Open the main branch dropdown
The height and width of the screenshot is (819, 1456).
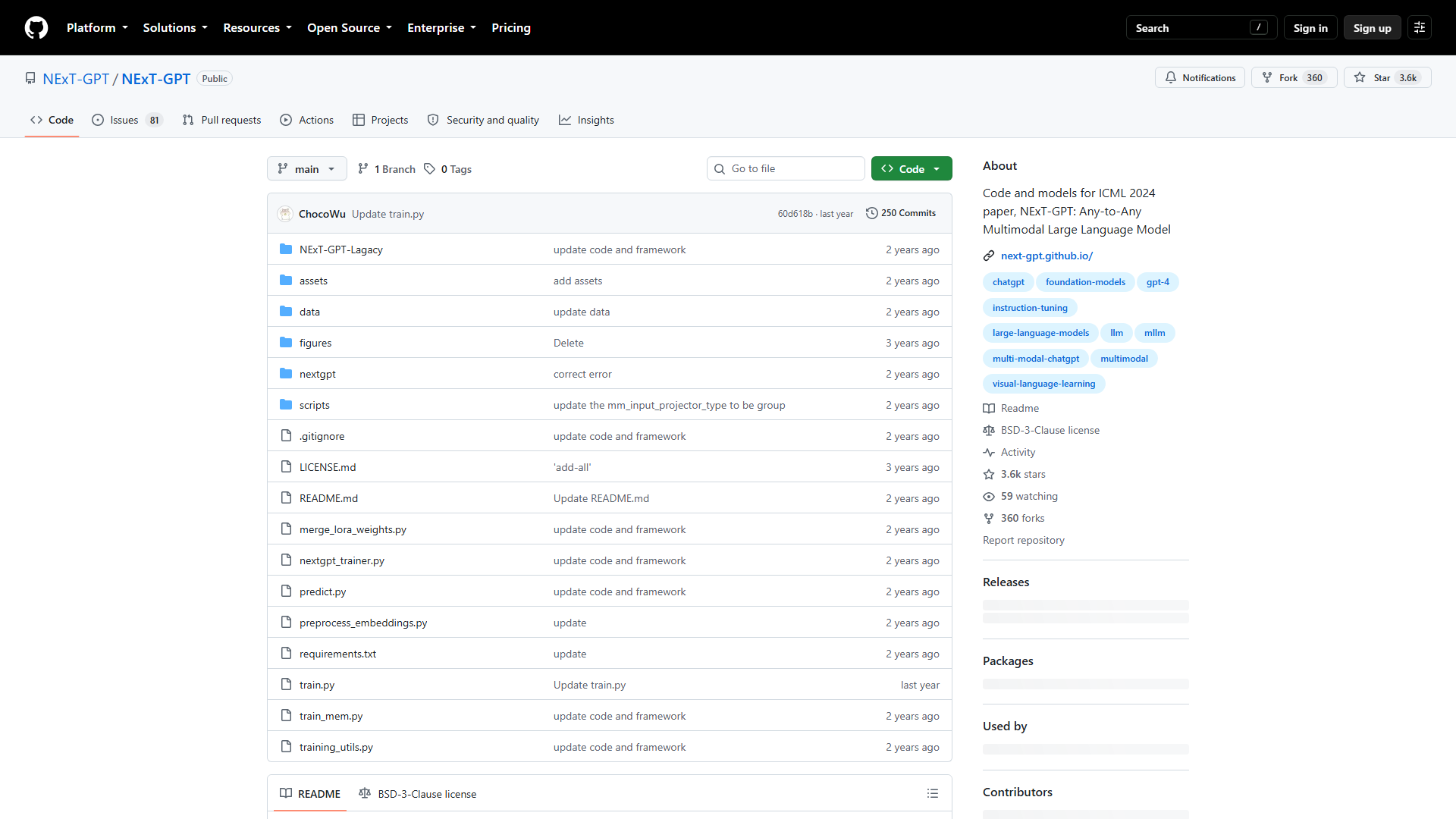point(307,169)
